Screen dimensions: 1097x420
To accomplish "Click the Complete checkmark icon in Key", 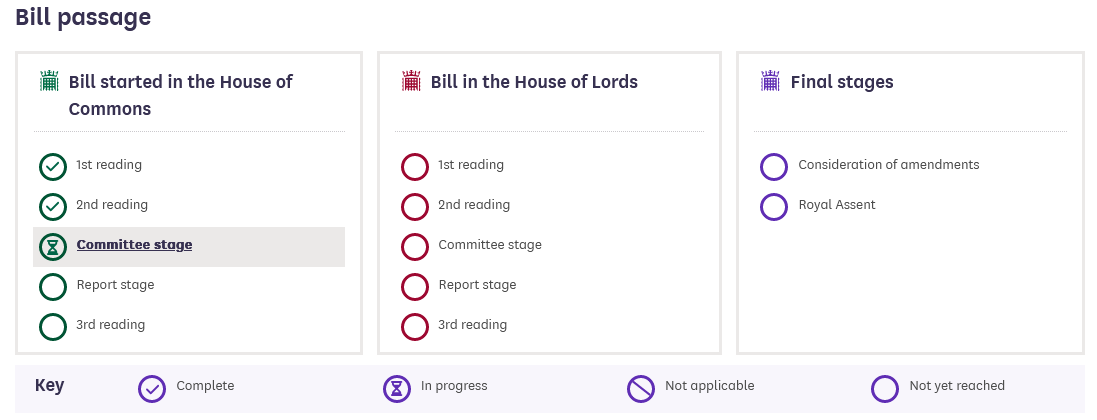I will (x=151, y=388).
